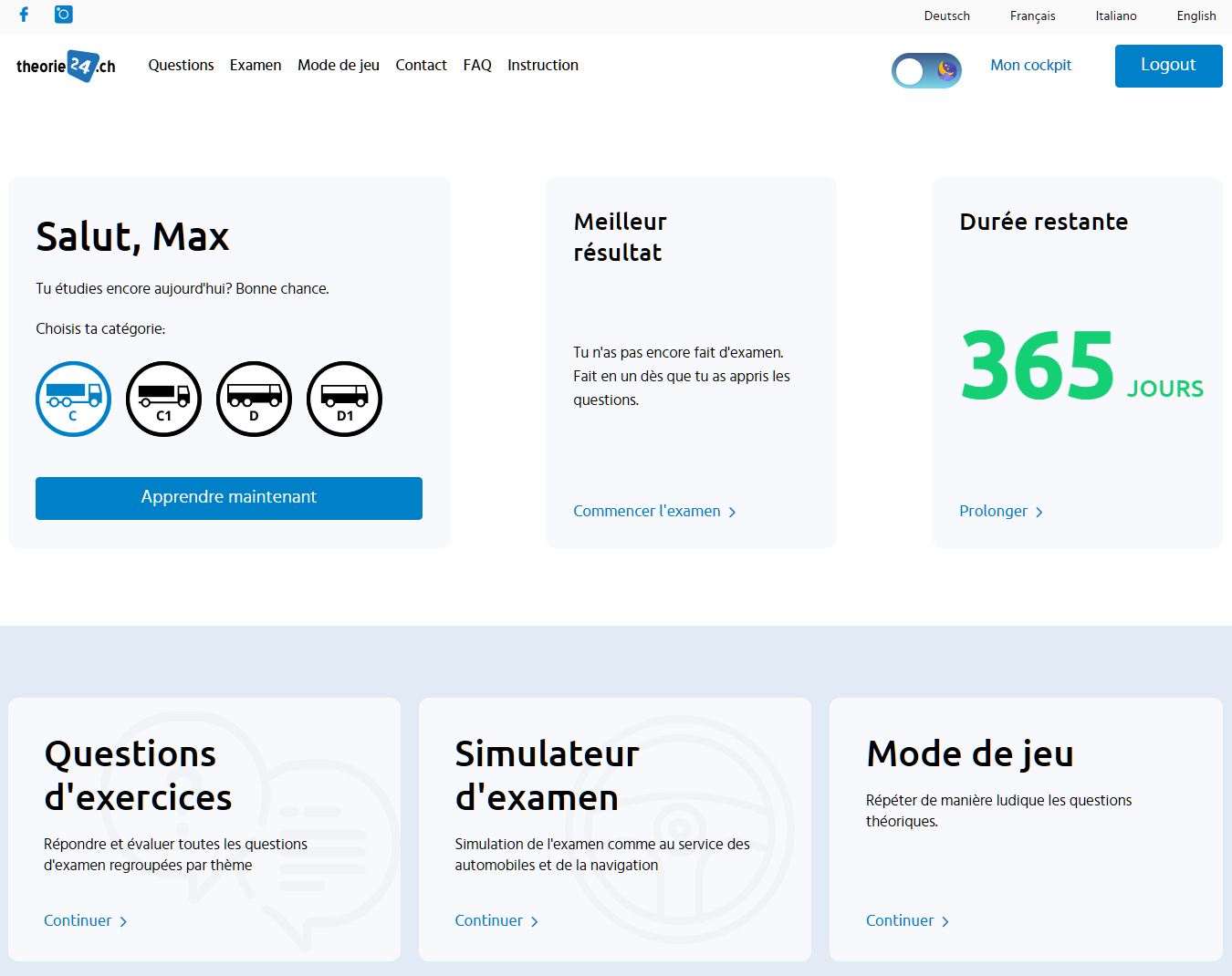Image resolution: width=1232 pixels, height=976 pixels.
Task: Select the category C1 vehicle icon
Action: (163, 399)
